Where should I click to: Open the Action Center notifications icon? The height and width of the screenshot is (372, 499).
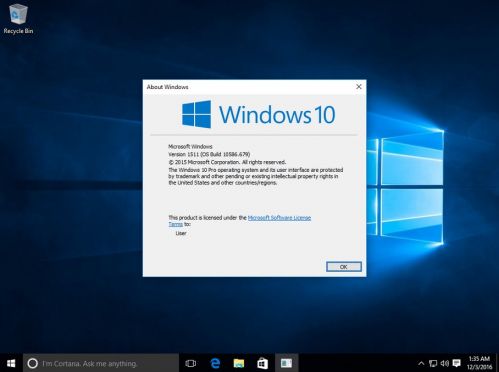(457, 363)
